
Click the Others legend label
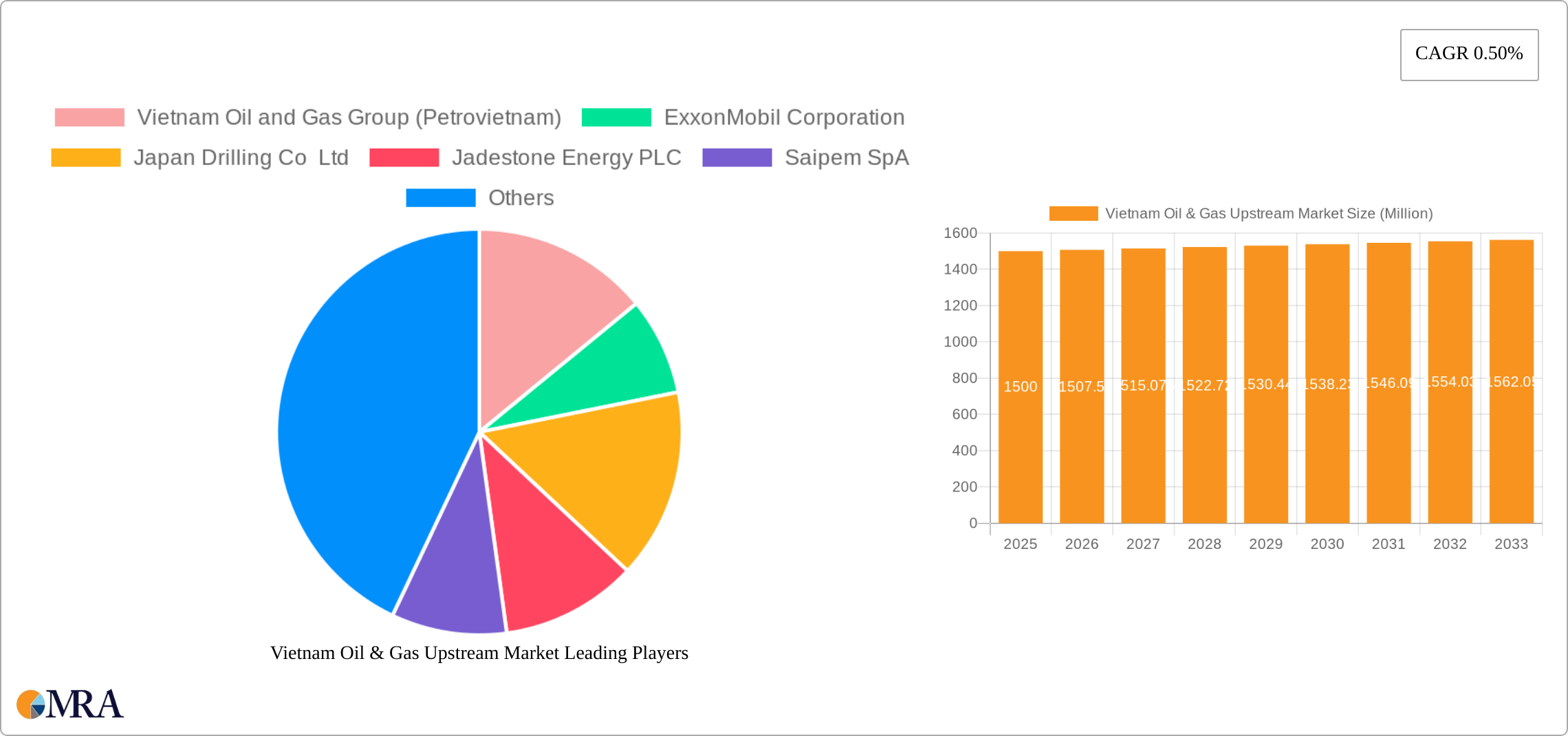tap(521, 198)
